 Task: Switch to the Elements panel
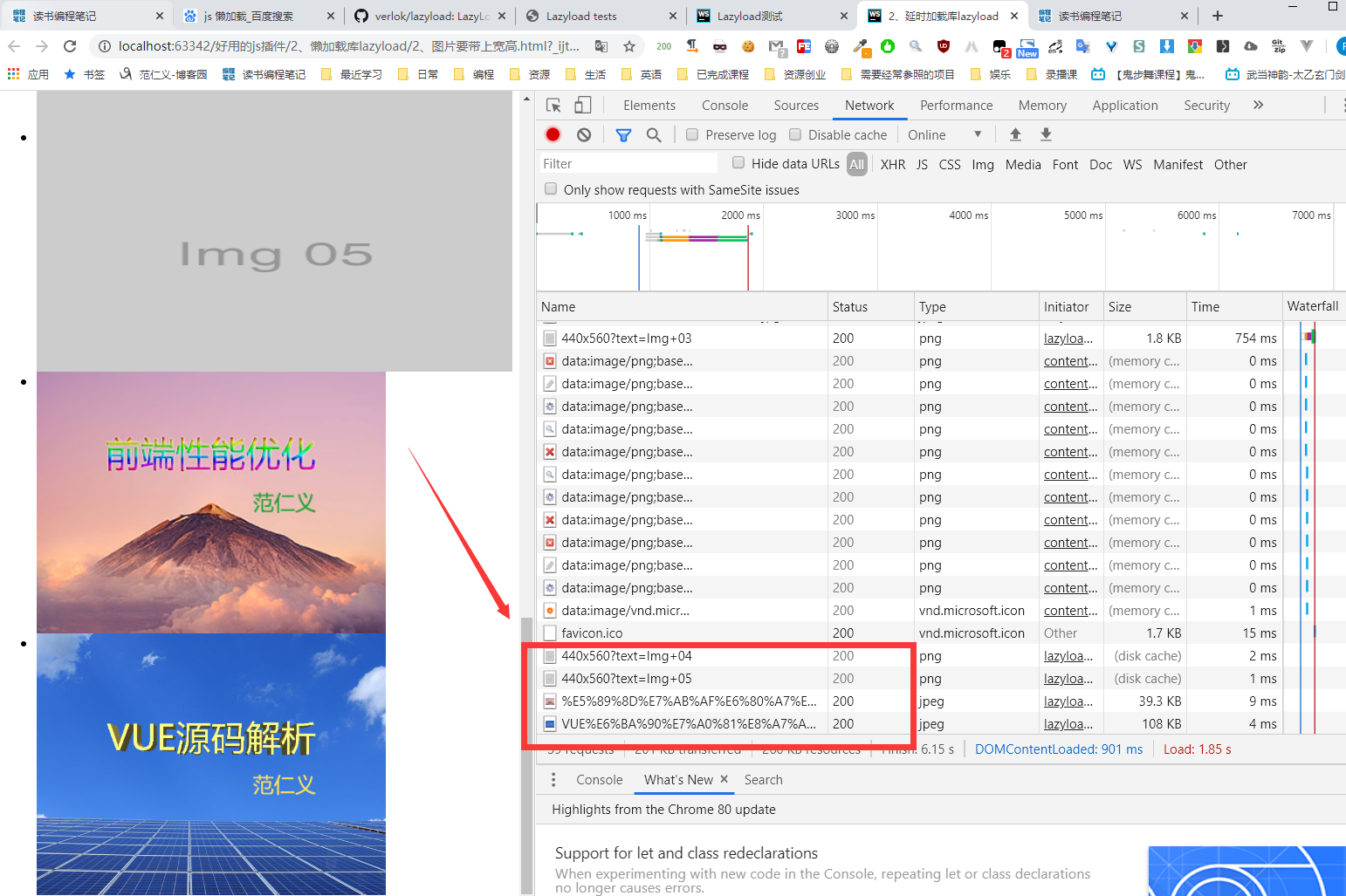tap(649, 105)
